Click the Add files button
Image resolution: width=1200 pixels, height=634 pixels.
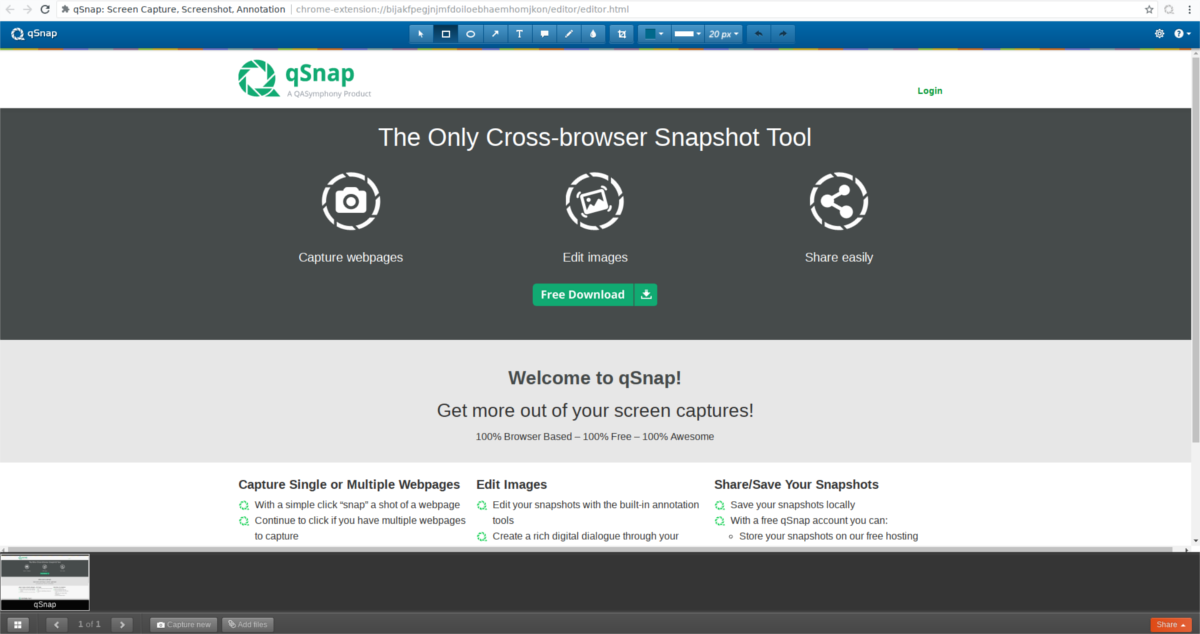[247, 624]
